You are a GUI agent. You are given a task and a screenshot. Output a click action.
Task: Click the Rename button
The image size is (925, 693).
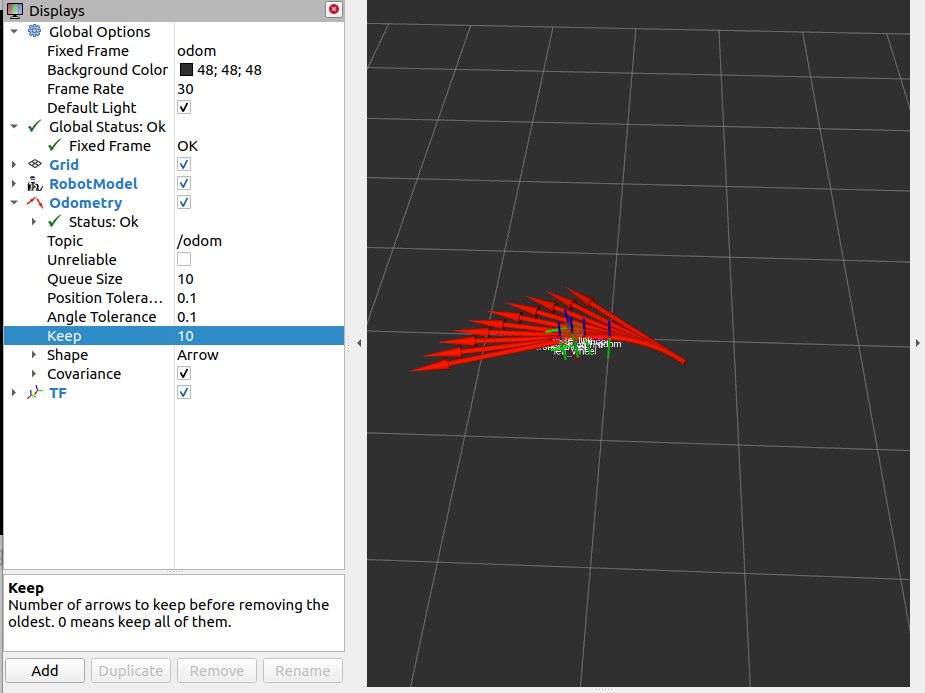(x=303, y=671)
